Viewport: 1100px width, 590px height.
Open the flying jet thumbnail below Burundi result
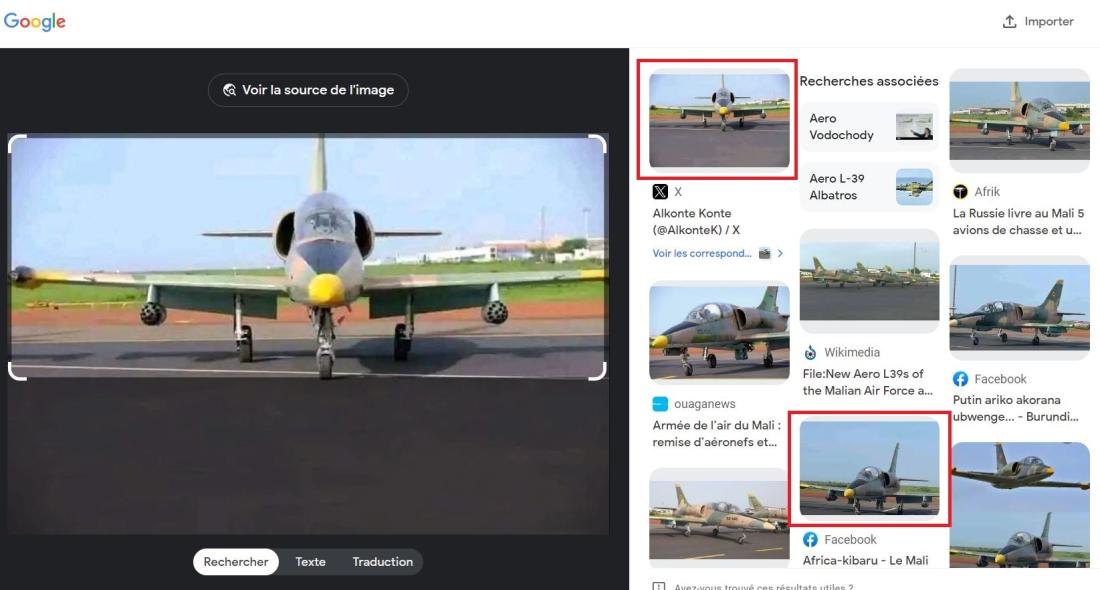pos(1019,505)
